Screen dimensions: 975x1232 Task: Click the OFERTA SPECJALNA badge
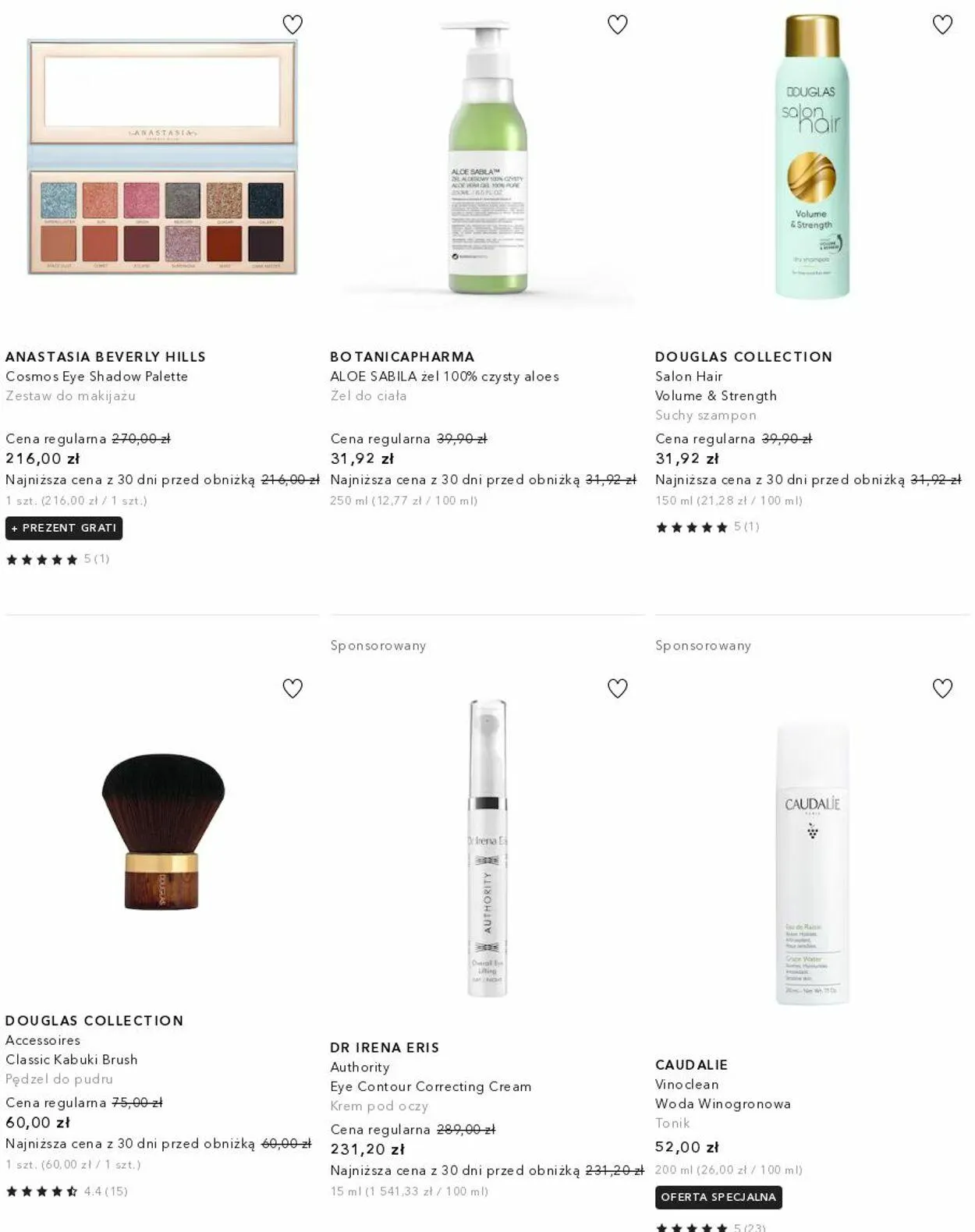point(718,1197)
